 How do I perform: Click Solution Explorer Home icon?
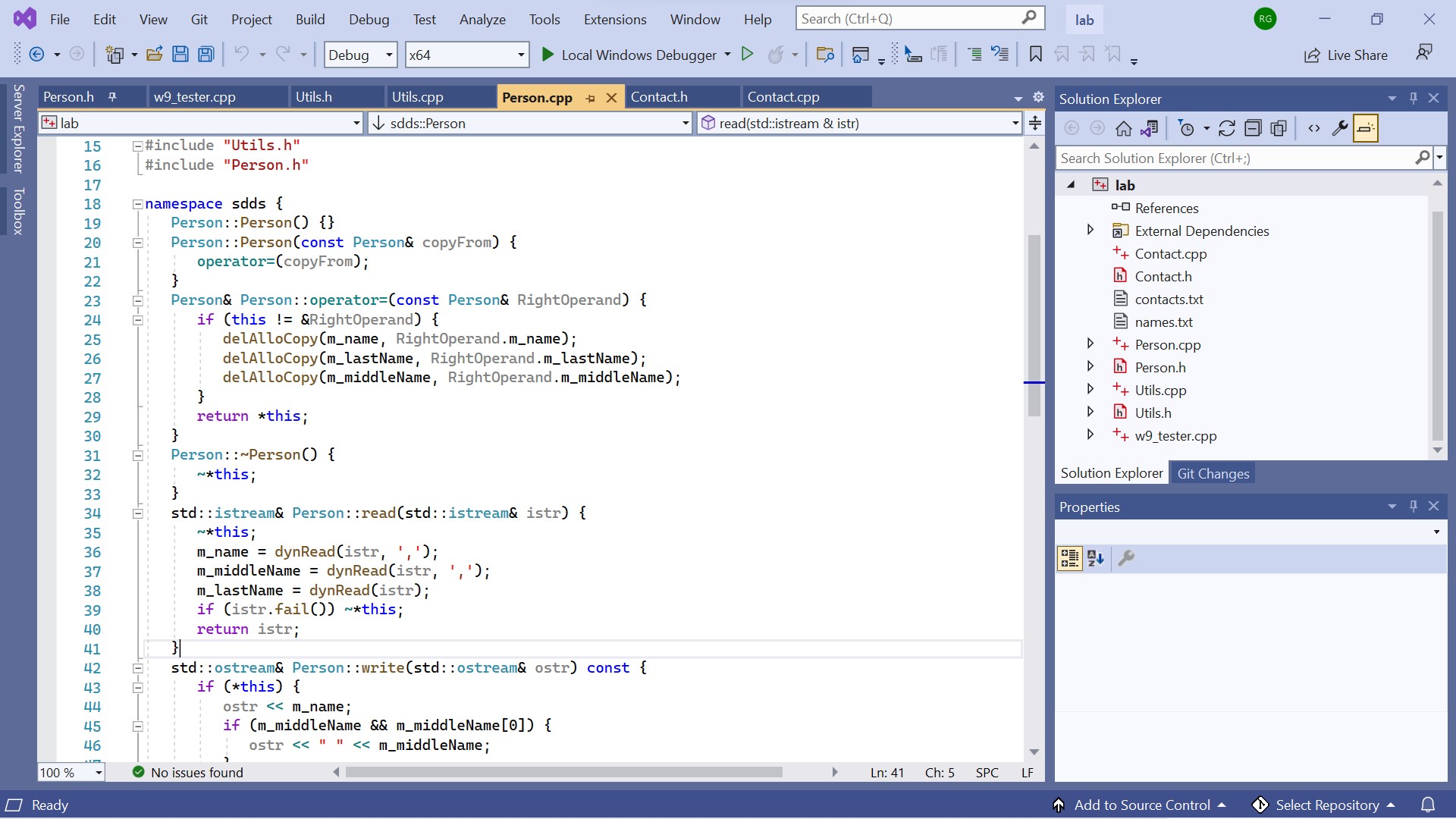coord(1123,129)
